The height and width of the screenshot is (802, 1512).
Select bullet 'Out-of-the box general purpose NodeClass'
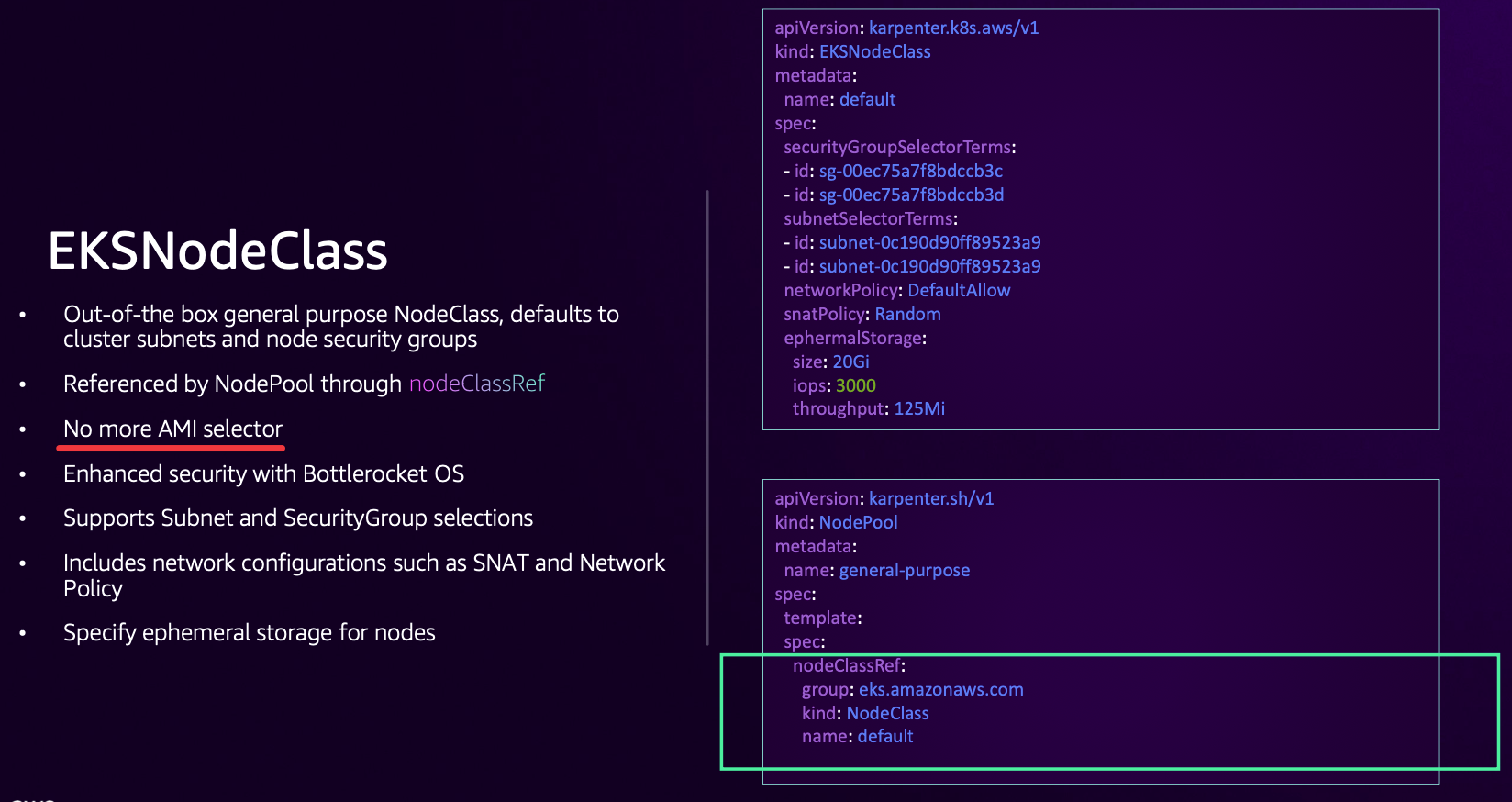coord(341,327)
